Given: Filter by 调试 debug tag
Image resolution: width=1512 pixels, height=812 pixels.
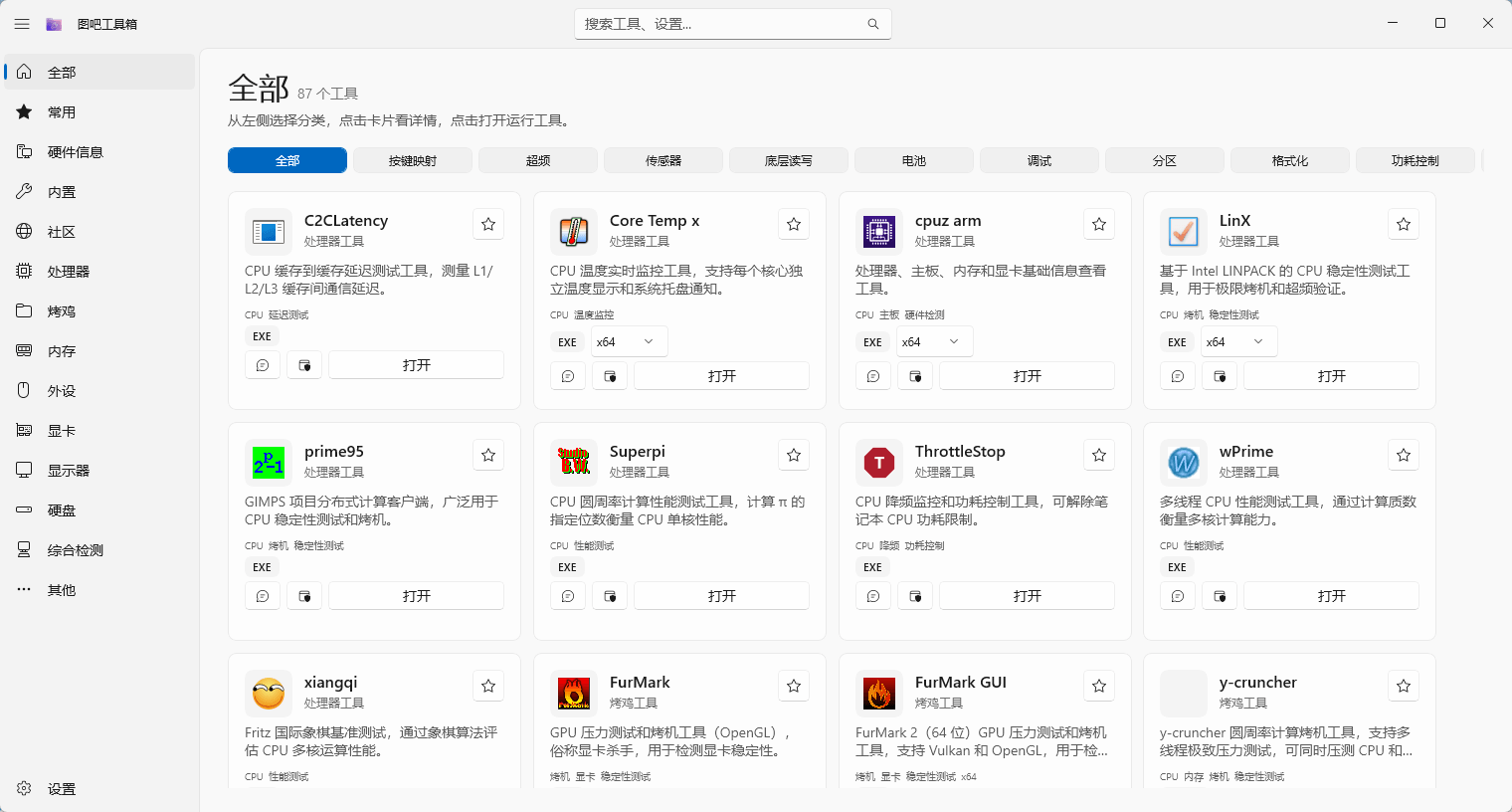Looking at the screenshot, I should coord(1039,160).
